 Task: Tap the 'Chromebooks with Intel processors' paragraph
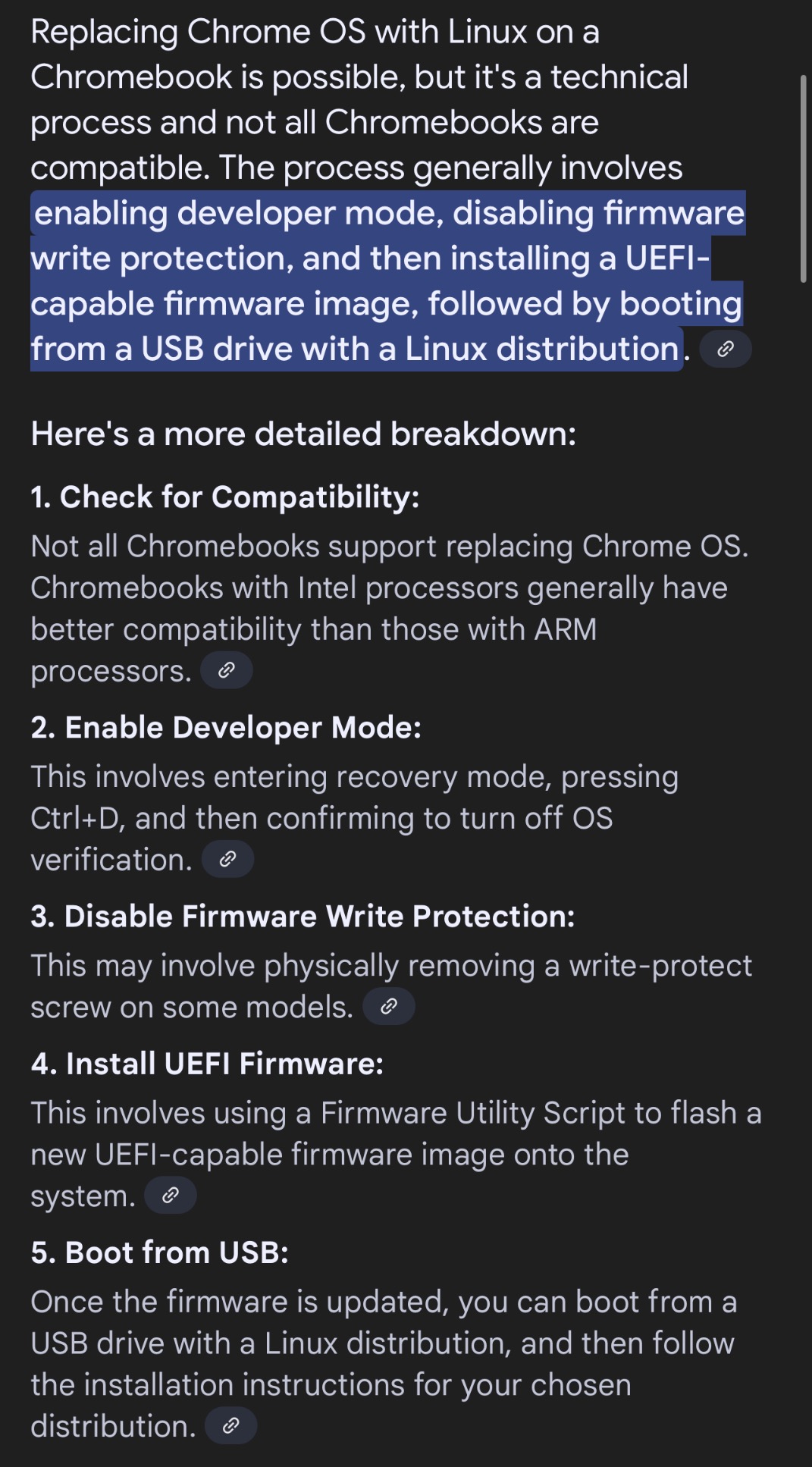pyautogui.click(x=379, y=588)
